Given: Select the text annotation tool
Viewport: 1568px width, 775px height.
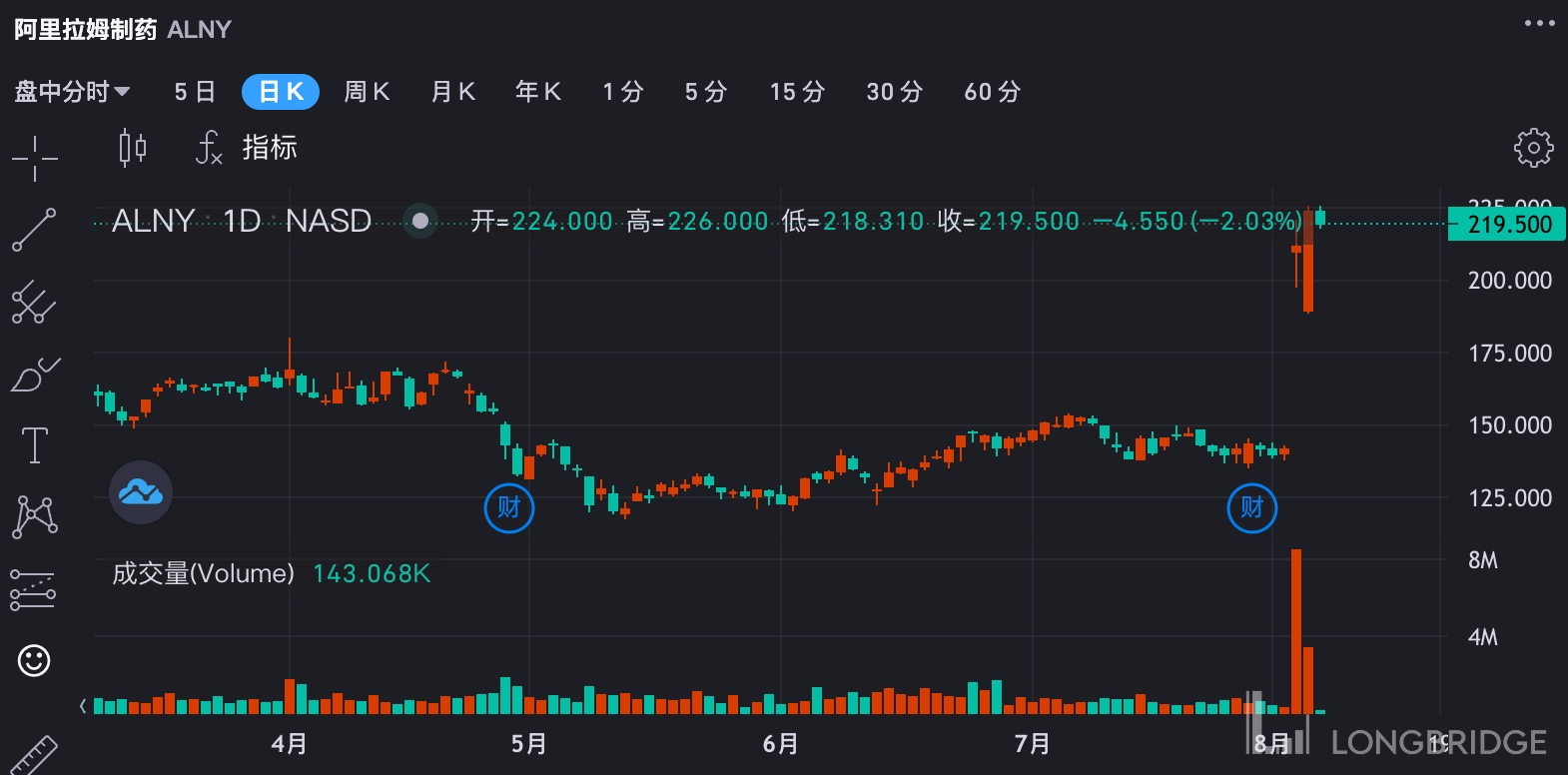Looking at the screenshot, I should [35, 445].
